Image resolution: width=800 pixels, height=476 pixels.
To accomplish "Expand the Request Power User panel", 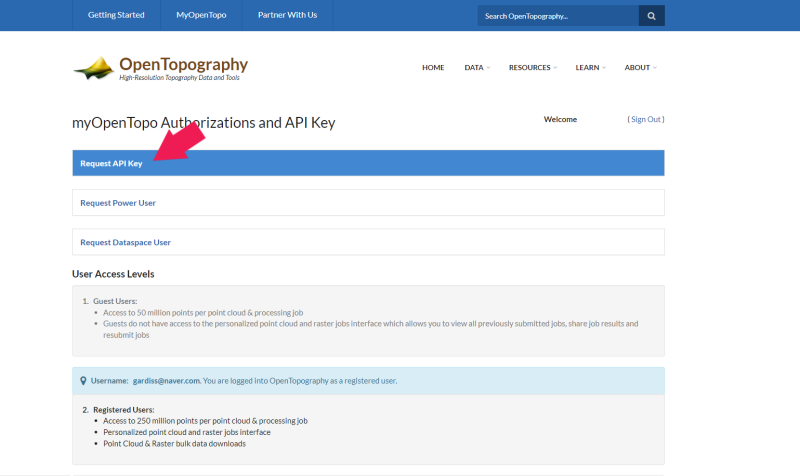I will (x=368, y=203).
